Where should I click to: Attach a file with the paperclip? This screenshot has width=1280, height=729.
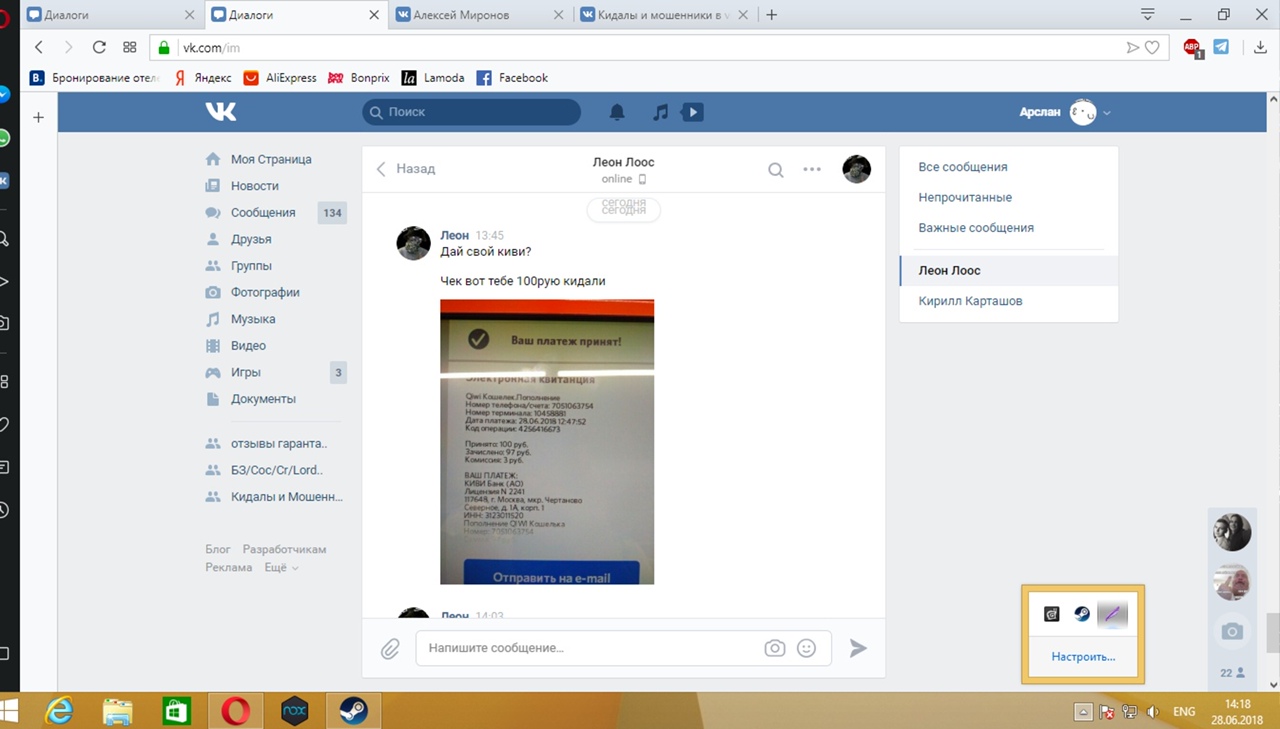[390, 649]
